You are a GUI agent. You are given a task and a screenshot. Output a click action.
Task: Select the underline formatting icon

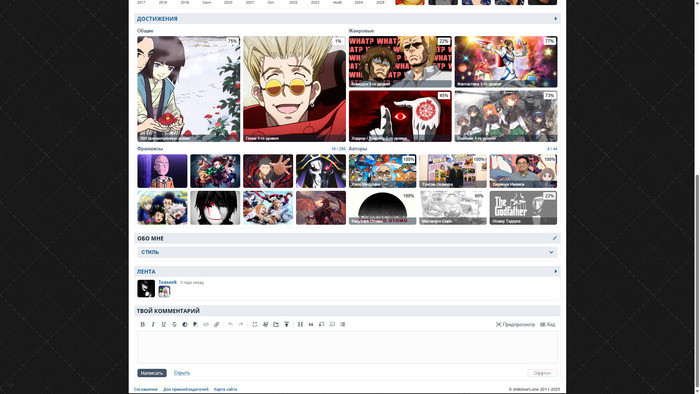click(164, 324)
